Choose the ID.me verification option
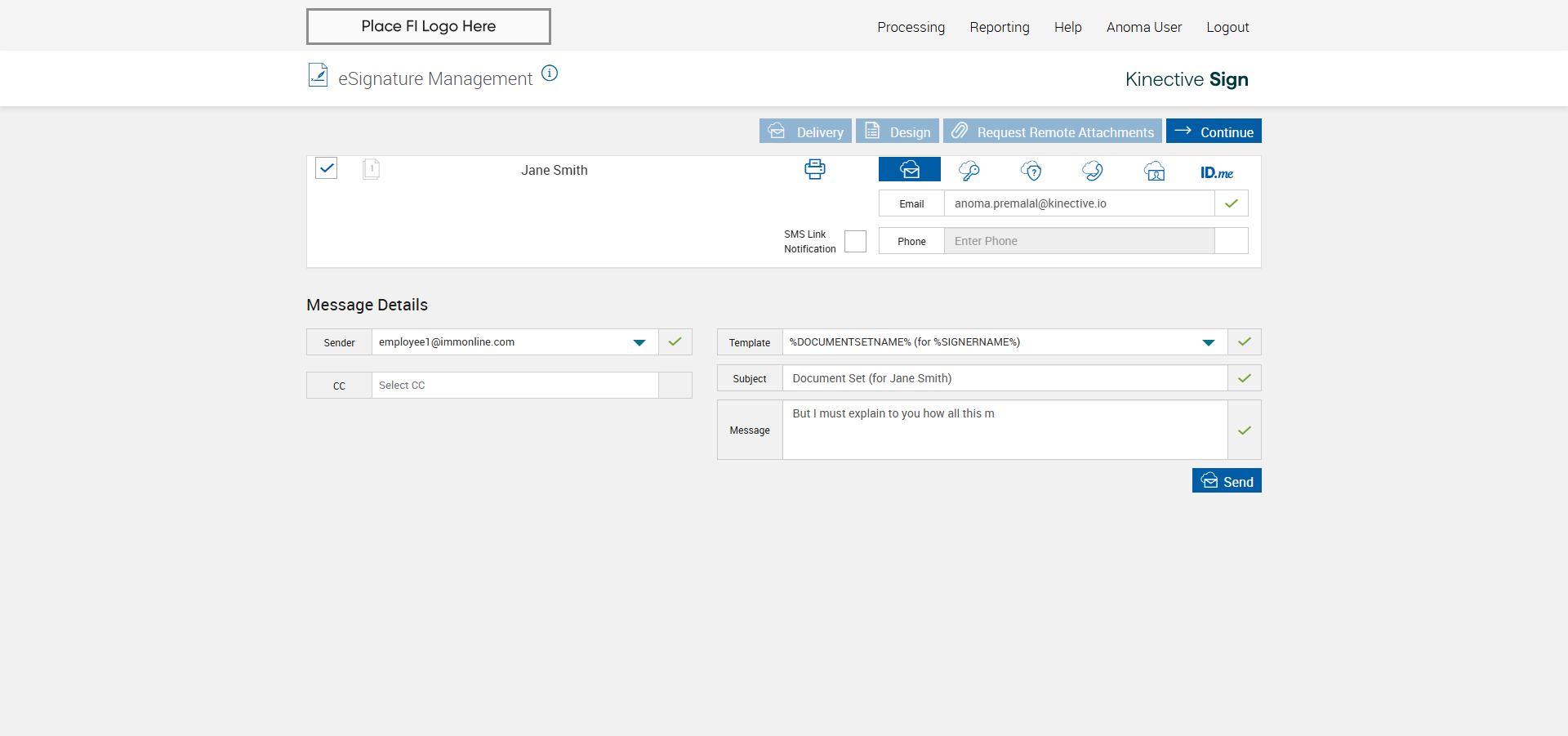The height and width of the screenshot is (736, 1568). (1216, 172)
